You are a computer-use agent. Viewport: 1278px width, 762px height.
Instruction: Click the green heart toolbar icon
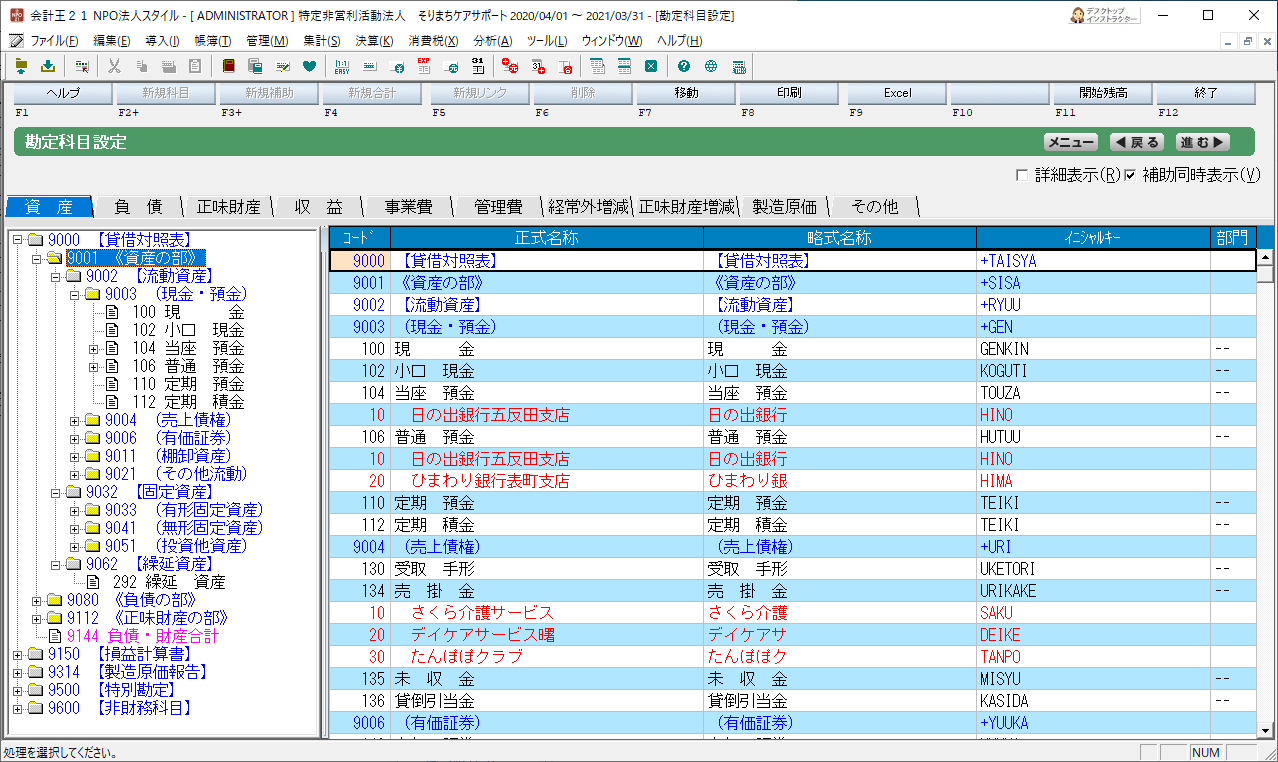309,67
